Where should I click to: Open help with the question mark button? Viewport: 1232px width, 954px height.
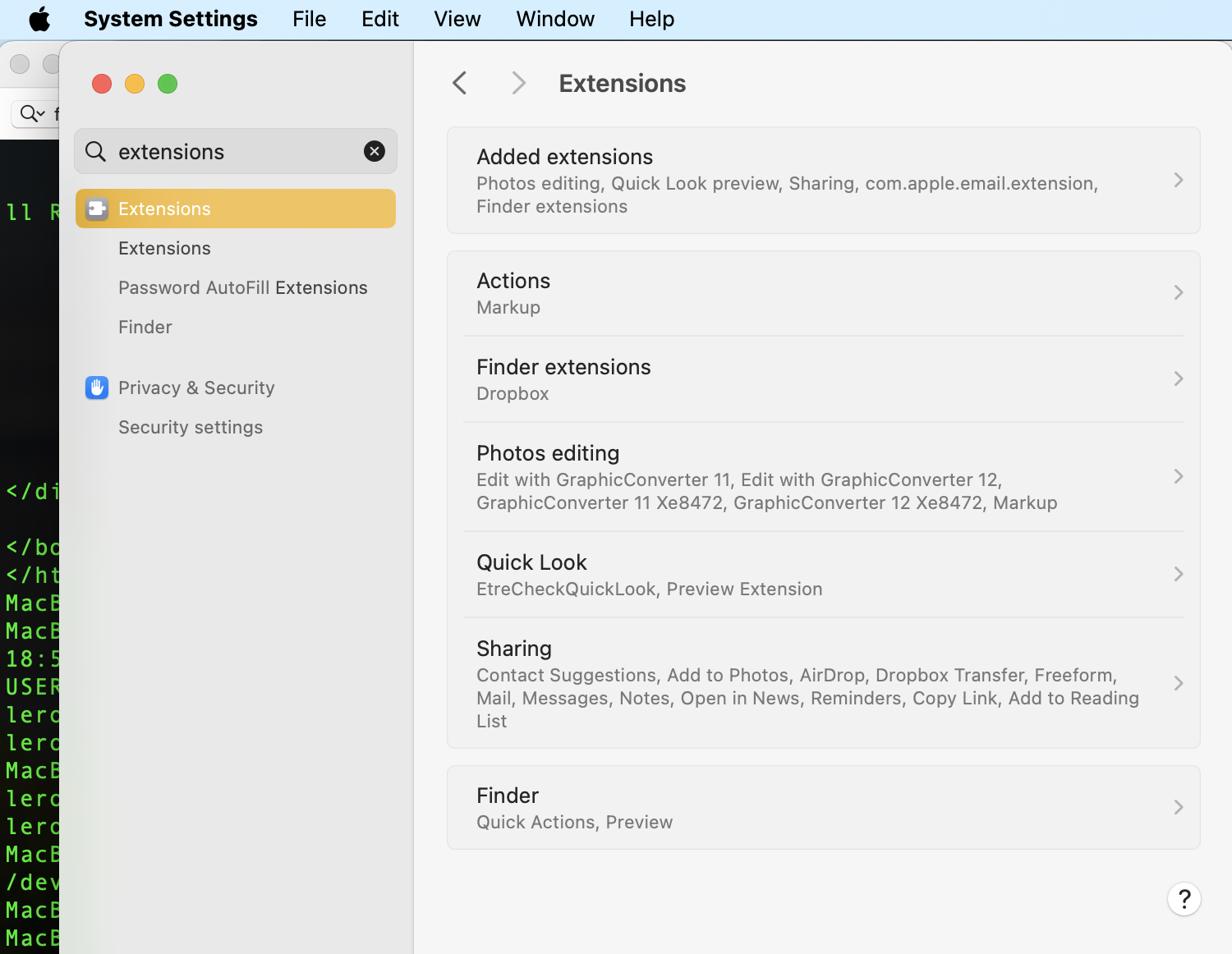tap(1184, 899)
